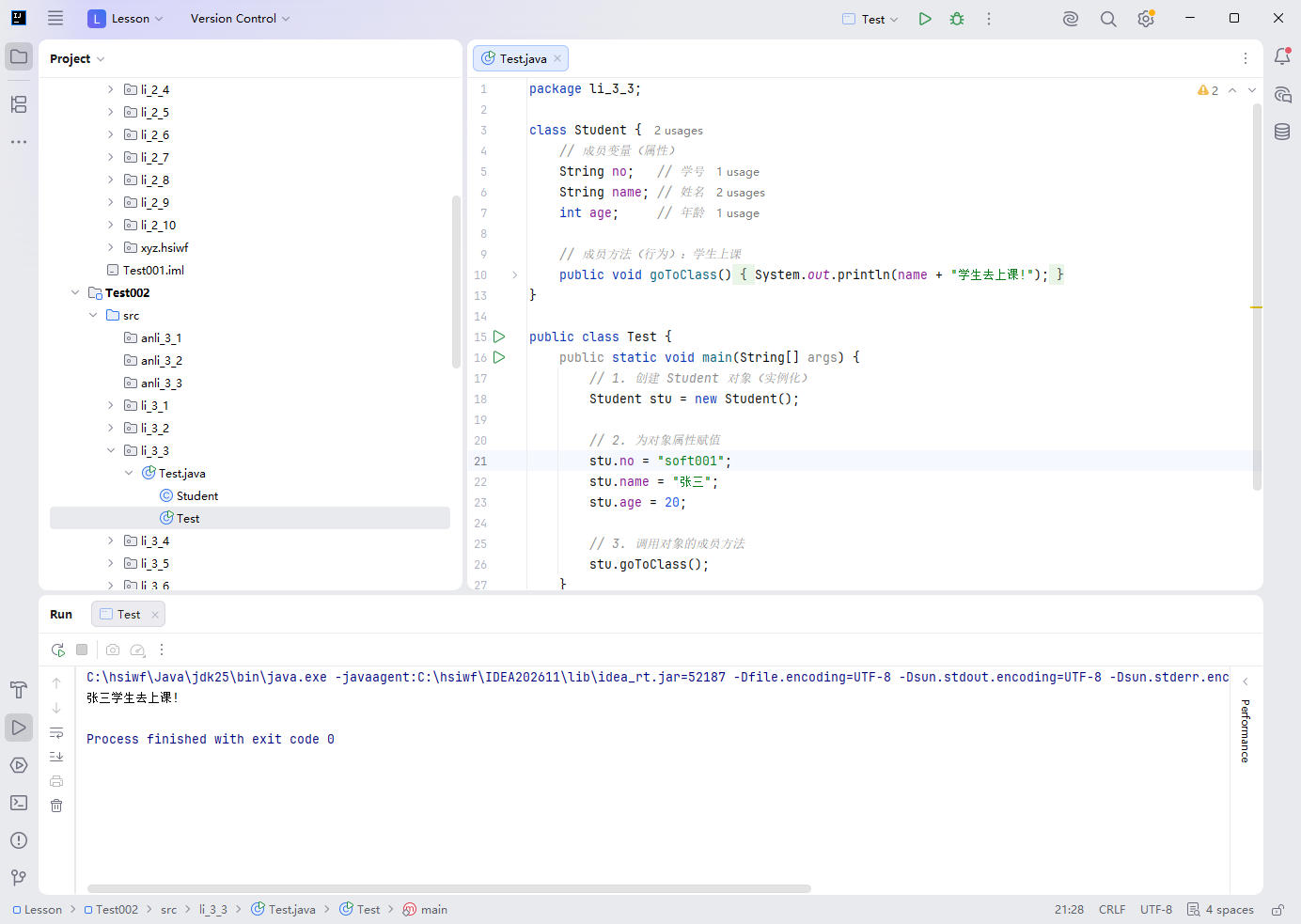Go to the next highlighted problem arrow
This screenshot has height=924, width=1301.
click(1252, 90)
